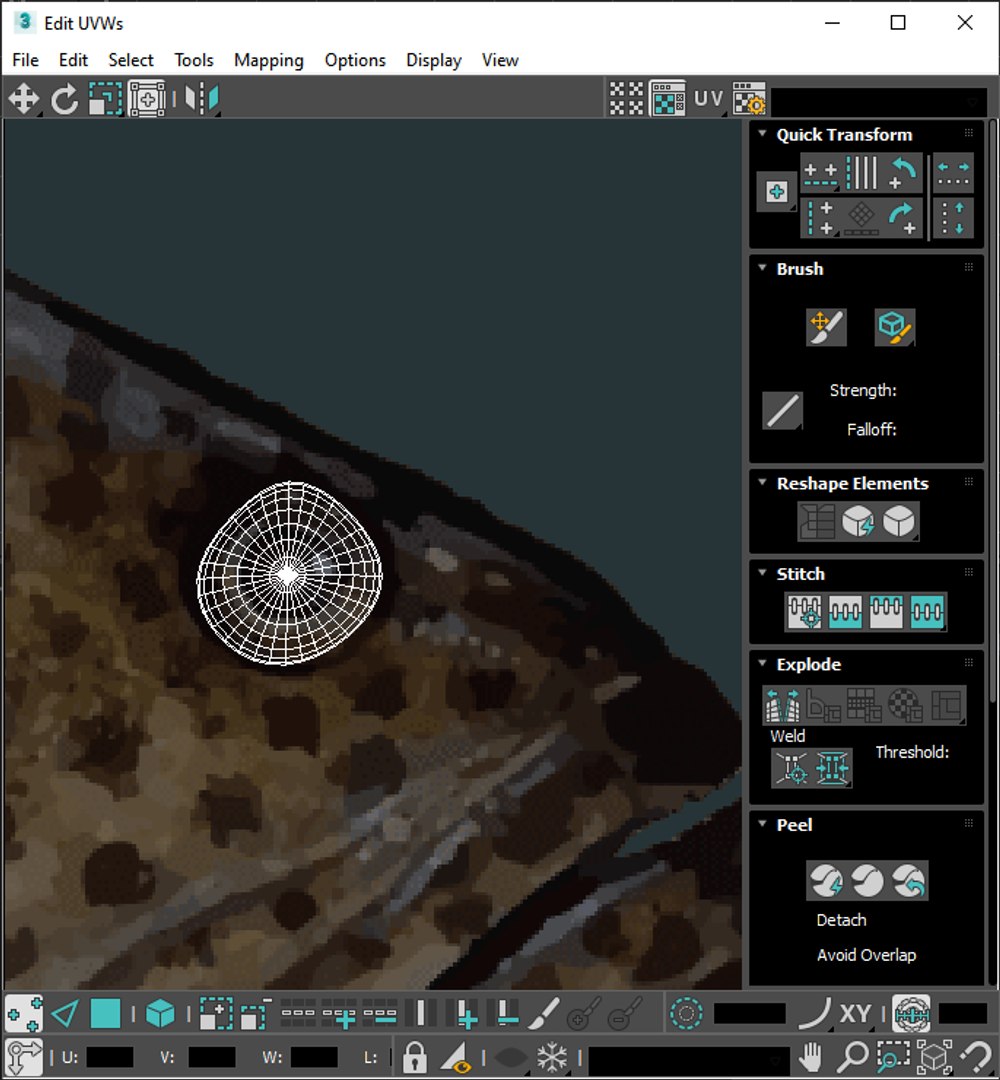Image resolution: width=1000 pixels, height=1080 pixels.
Task: Open the Options menu
Action: pos(355,60)
